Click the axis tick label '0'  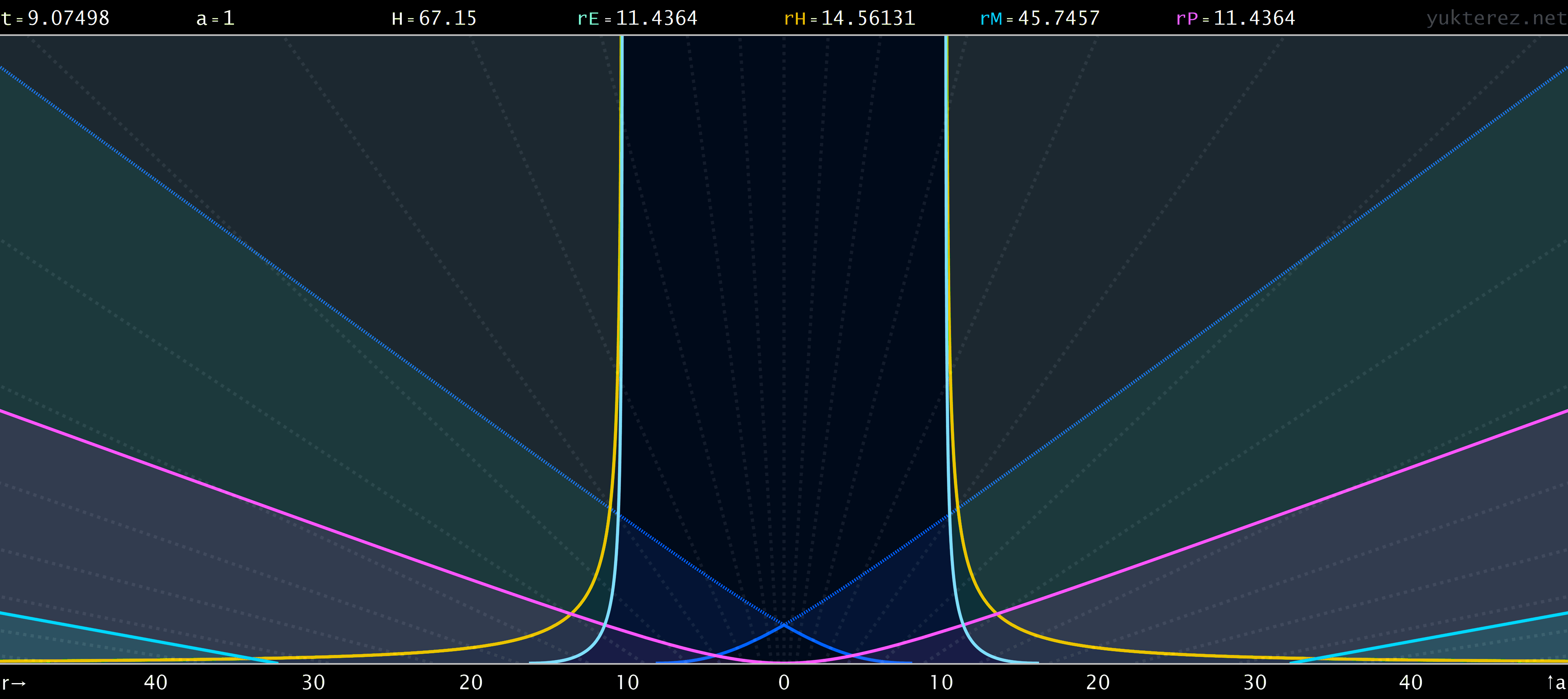784,683
